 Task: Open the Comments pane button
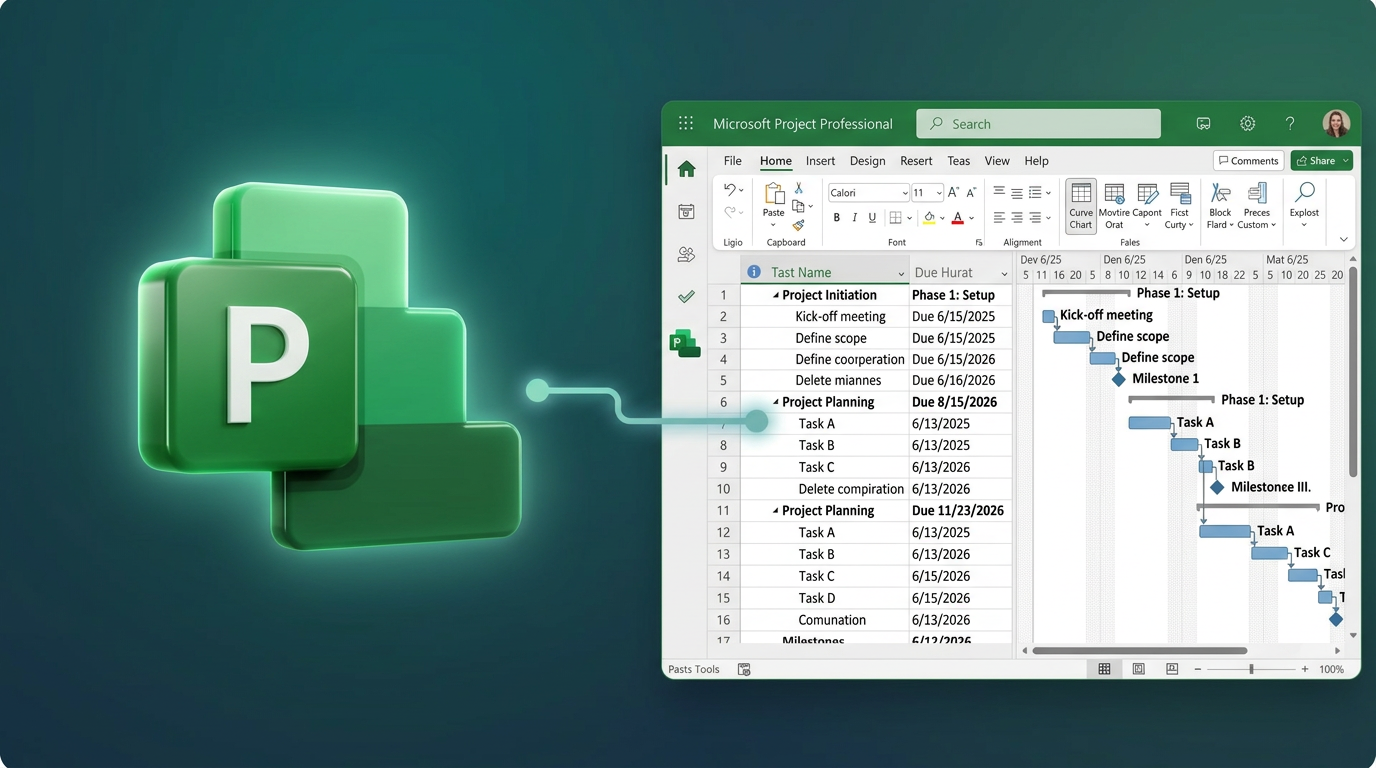click(1249, 160)
